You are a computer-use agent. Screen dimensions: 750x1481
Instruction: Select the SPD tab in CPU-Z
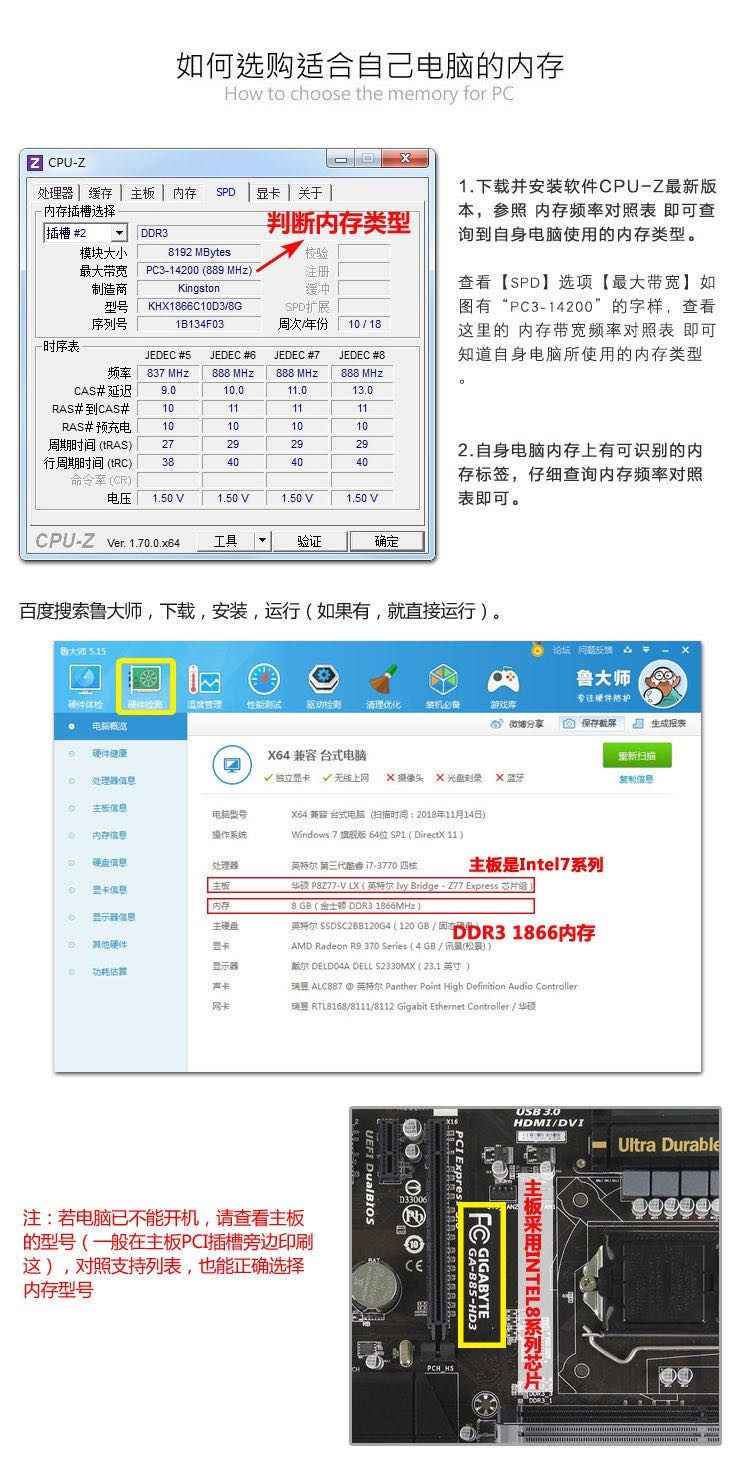click(226, 192)
